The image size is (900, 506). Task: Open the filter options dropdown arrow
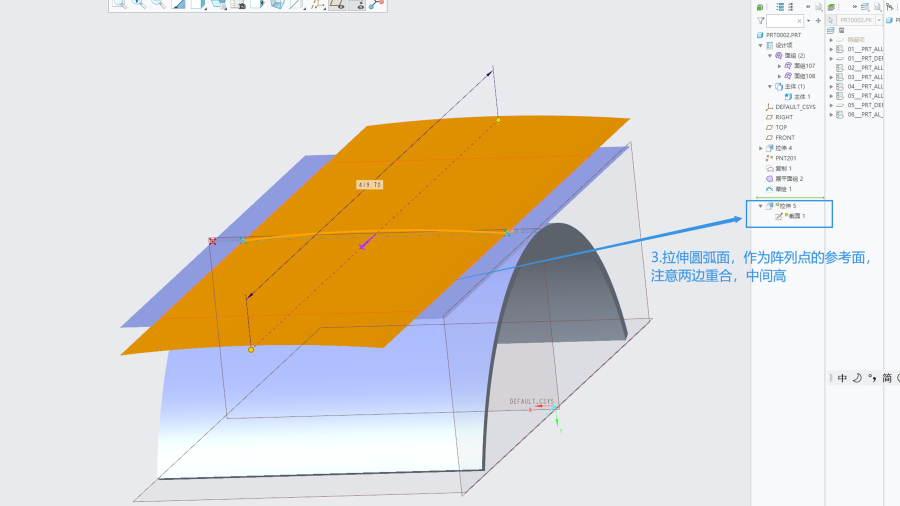point(808,20)
